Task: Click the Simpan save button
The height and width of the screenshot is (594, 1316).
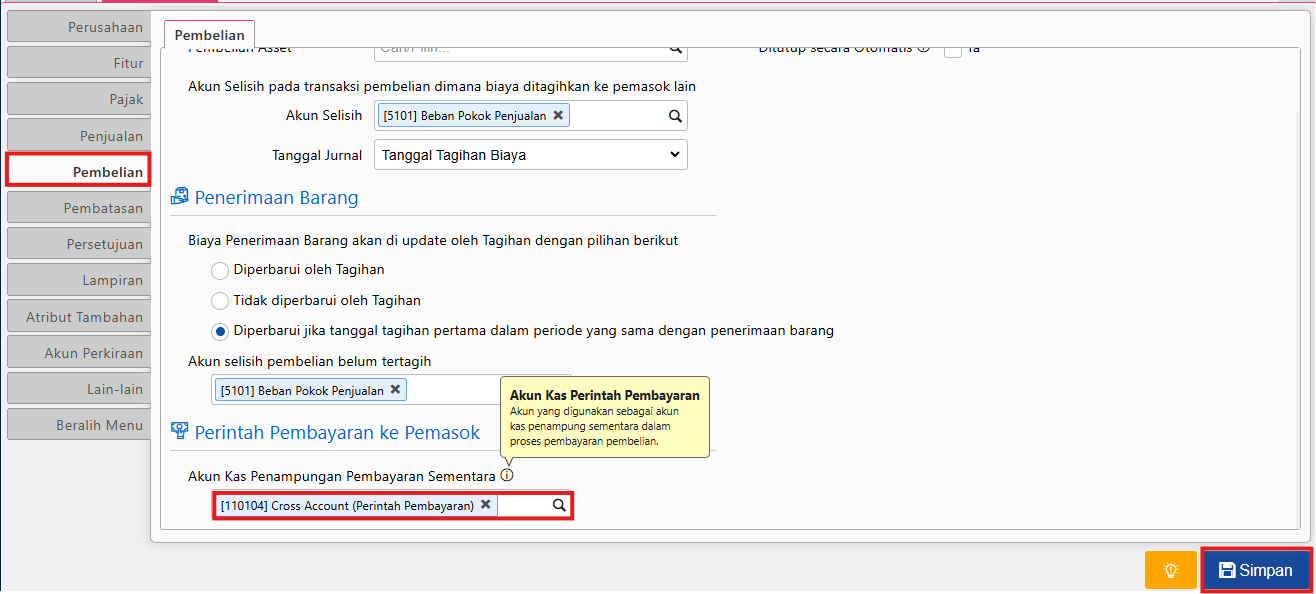Action: pos(1255,570)
